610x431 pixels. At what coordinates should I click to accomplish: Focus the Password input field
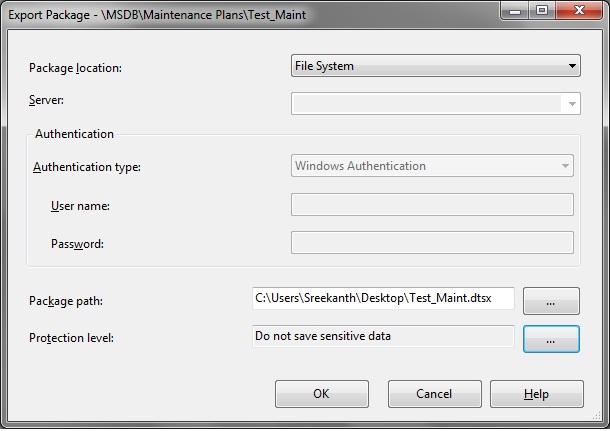tap(431, 243)
